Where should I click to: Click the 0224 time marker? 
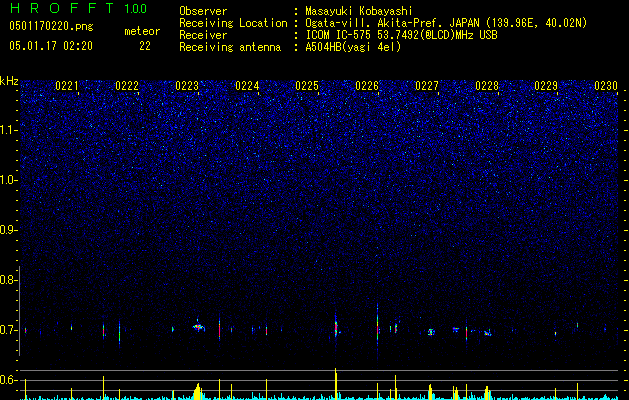click(247, 86)
